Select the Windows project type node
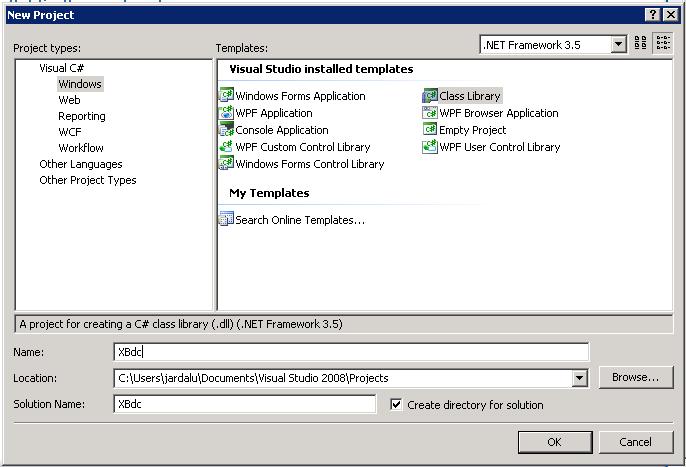This screenshot has width=686, height=467. 80,84
